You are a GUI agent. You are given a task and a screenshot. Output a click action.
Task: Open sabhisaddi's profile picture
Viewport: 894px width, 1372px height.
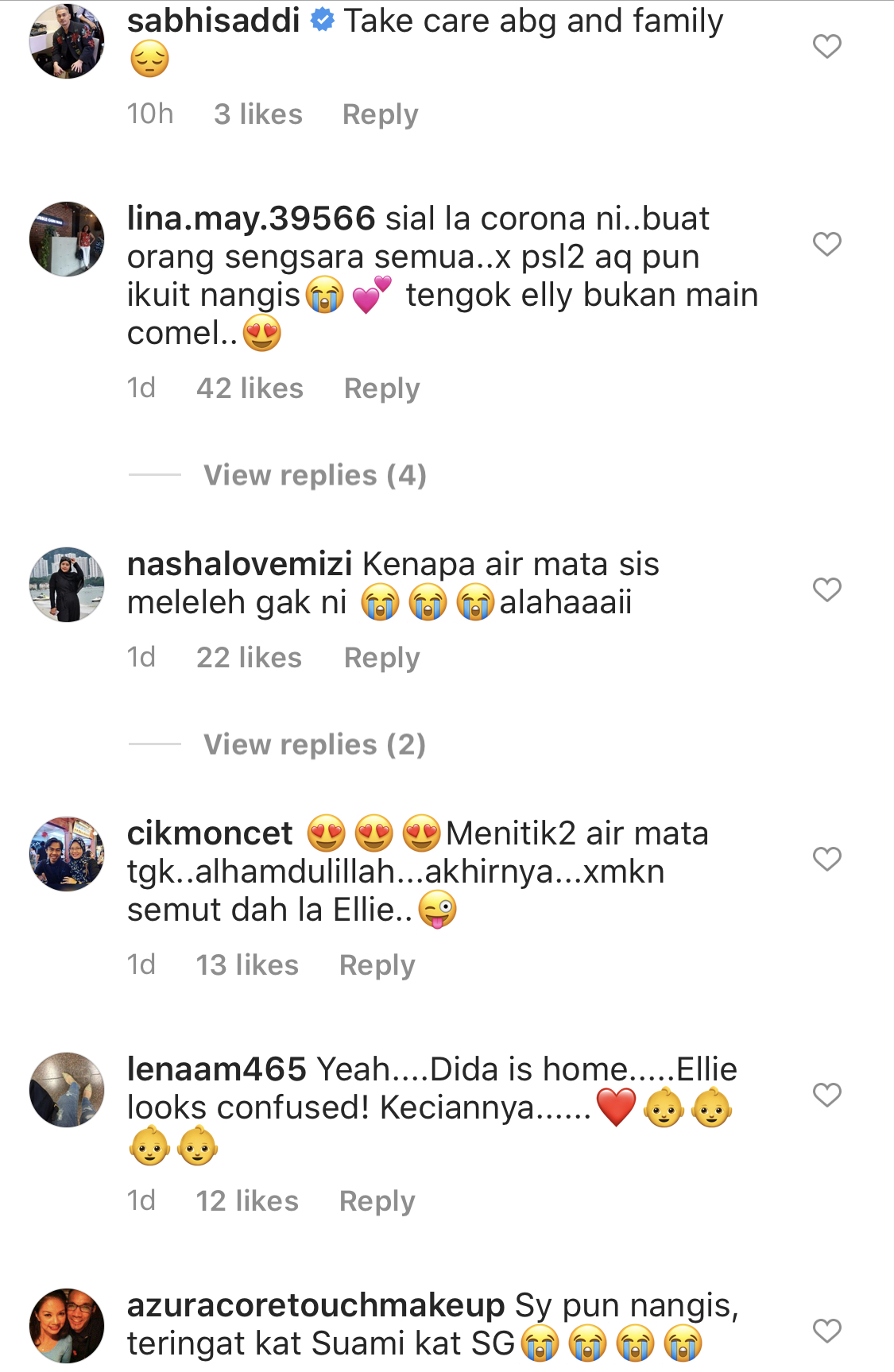[x=67, y=41]
